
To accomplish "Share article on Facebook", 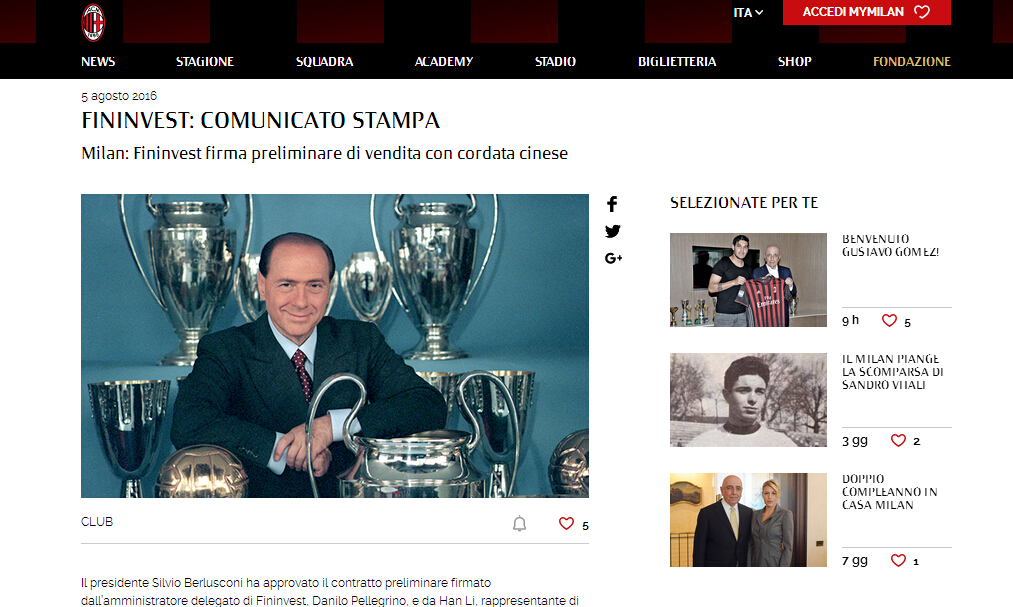I will click(612, 204).
